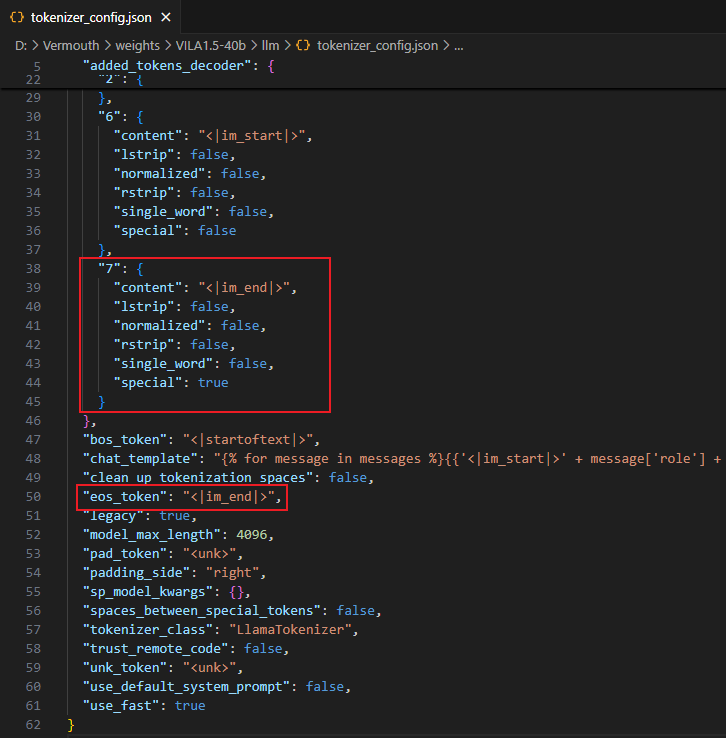Screen dimensions: 726x738
Task: Click the eos_token value "<|im_end|>"
Action: (229, 497)
